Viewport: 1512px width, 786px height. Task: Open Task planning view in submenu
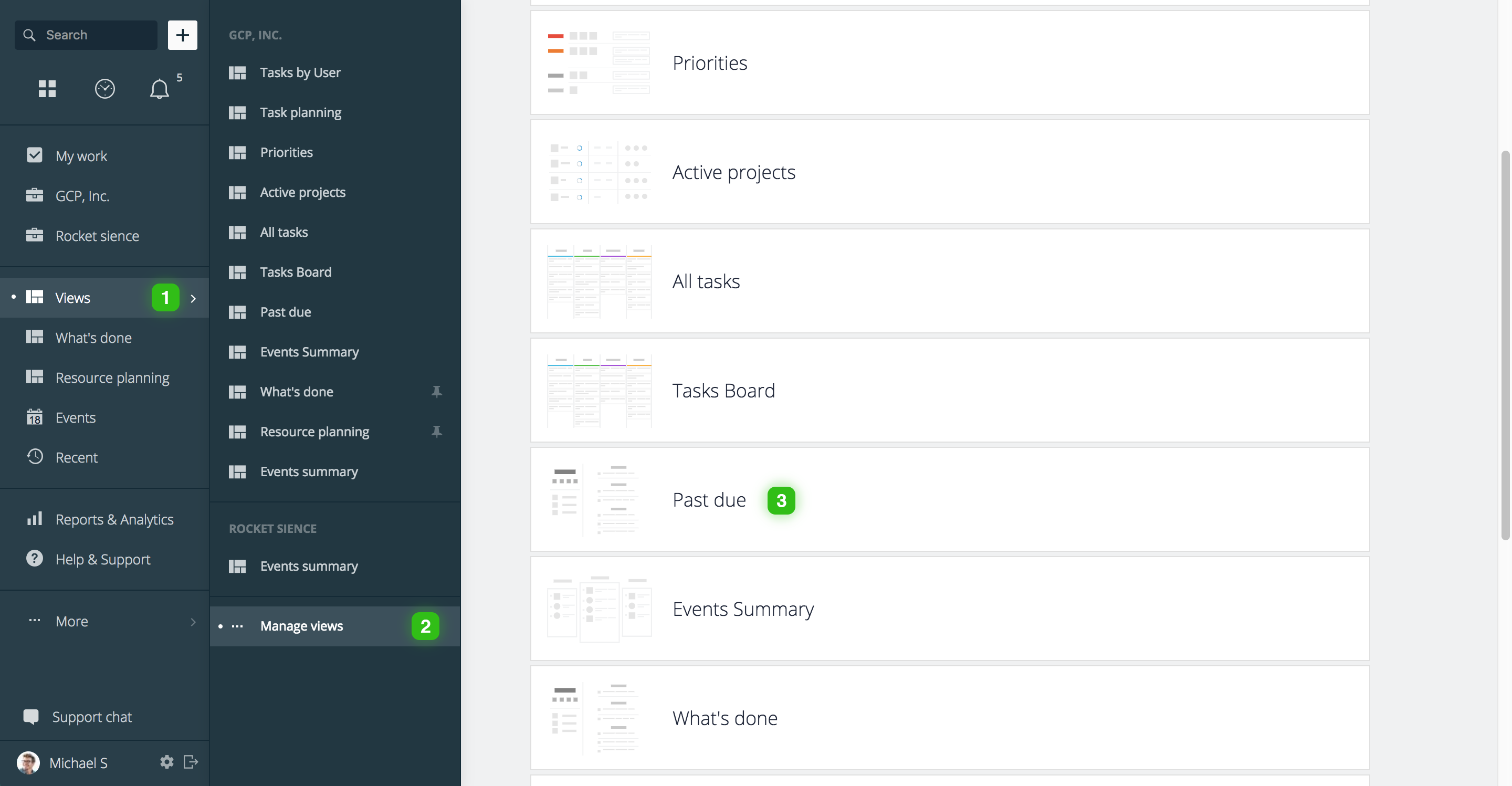click(334, 113)
